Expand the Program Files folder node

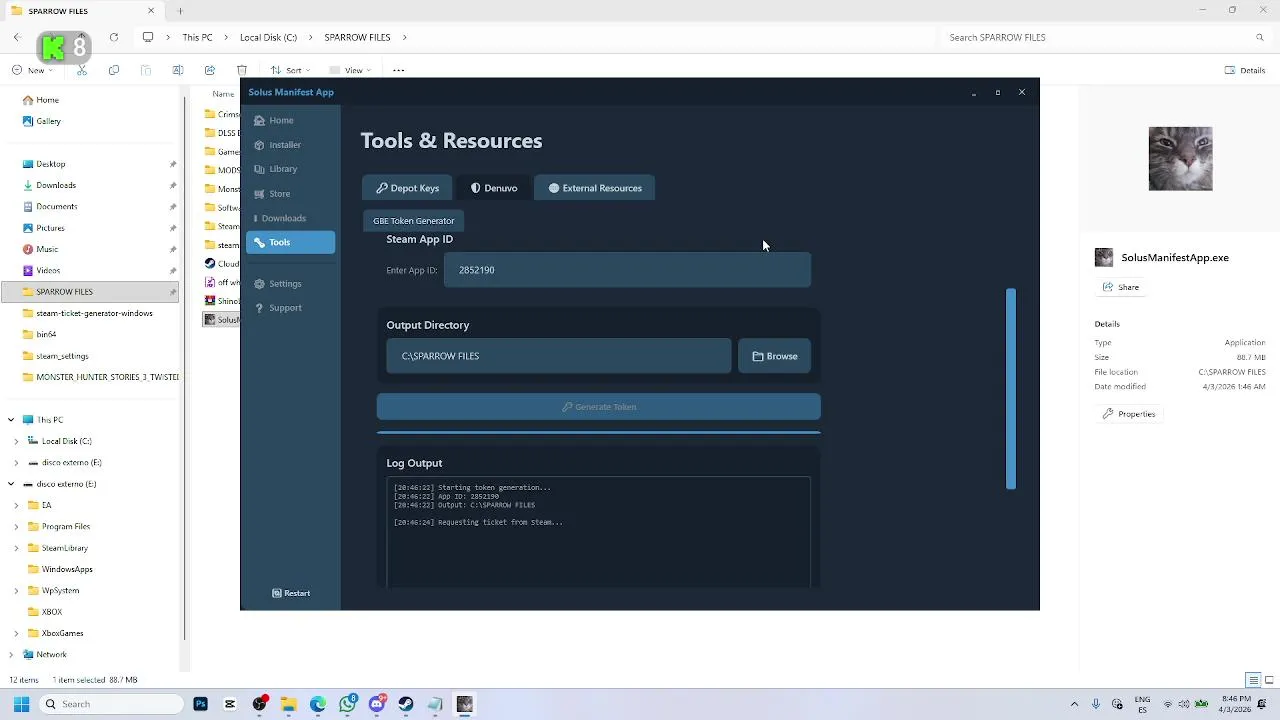[x=16, y=526]
